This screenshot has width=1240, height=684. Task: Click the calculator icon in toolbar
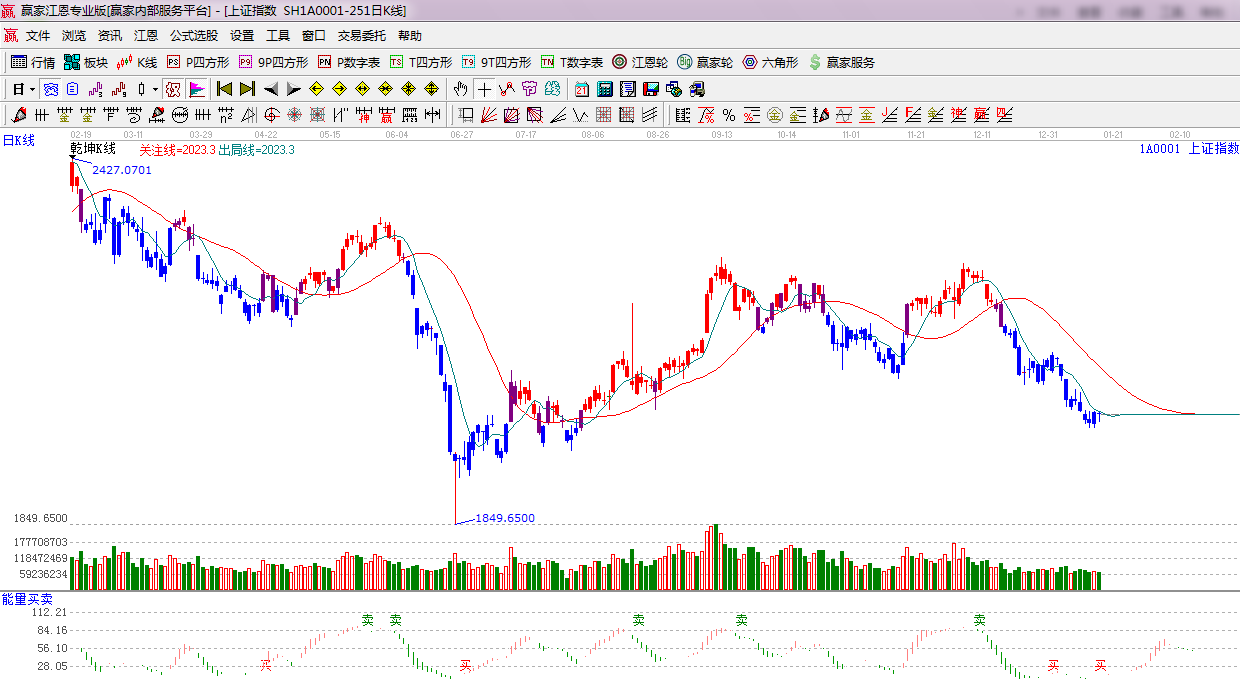(x=605, y=89)
